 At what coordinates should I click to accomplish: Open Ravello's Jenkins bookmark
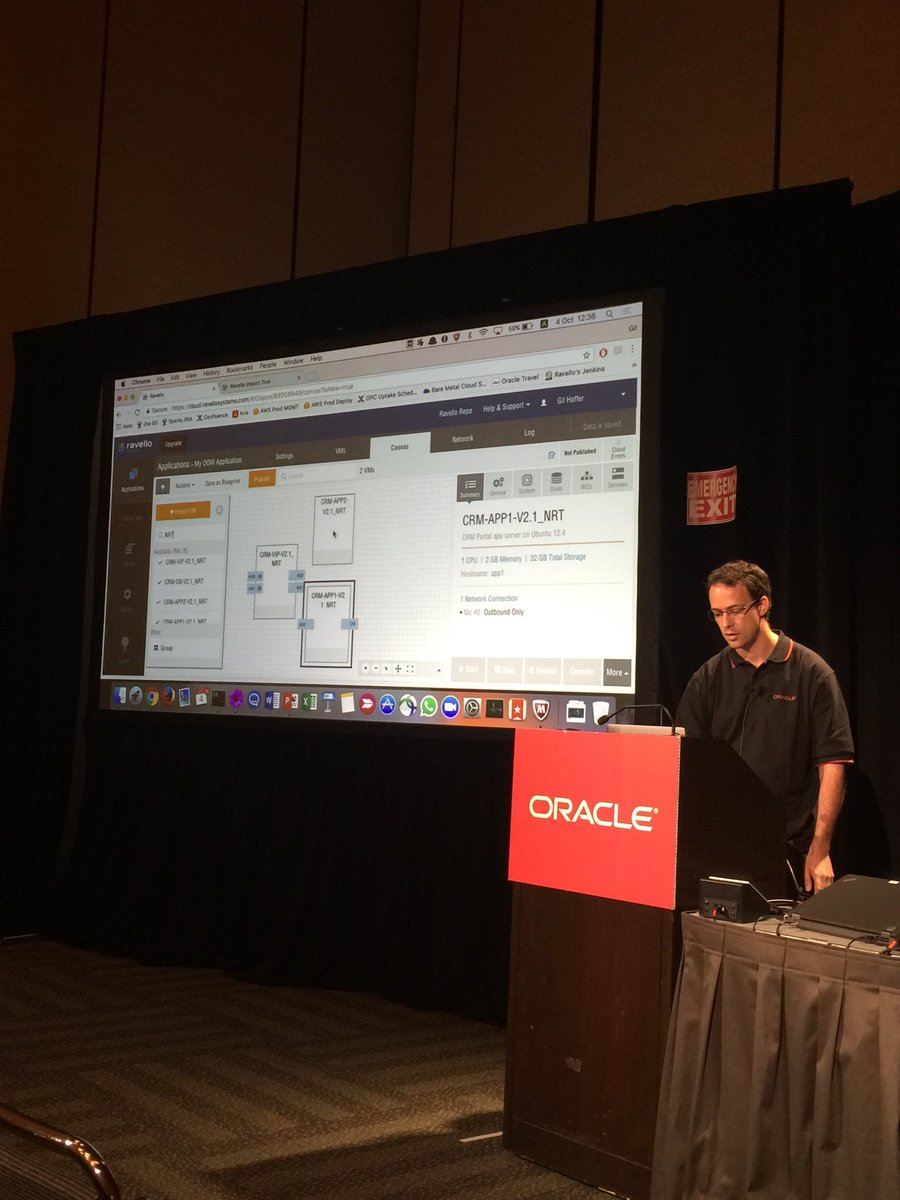[575, 372]
